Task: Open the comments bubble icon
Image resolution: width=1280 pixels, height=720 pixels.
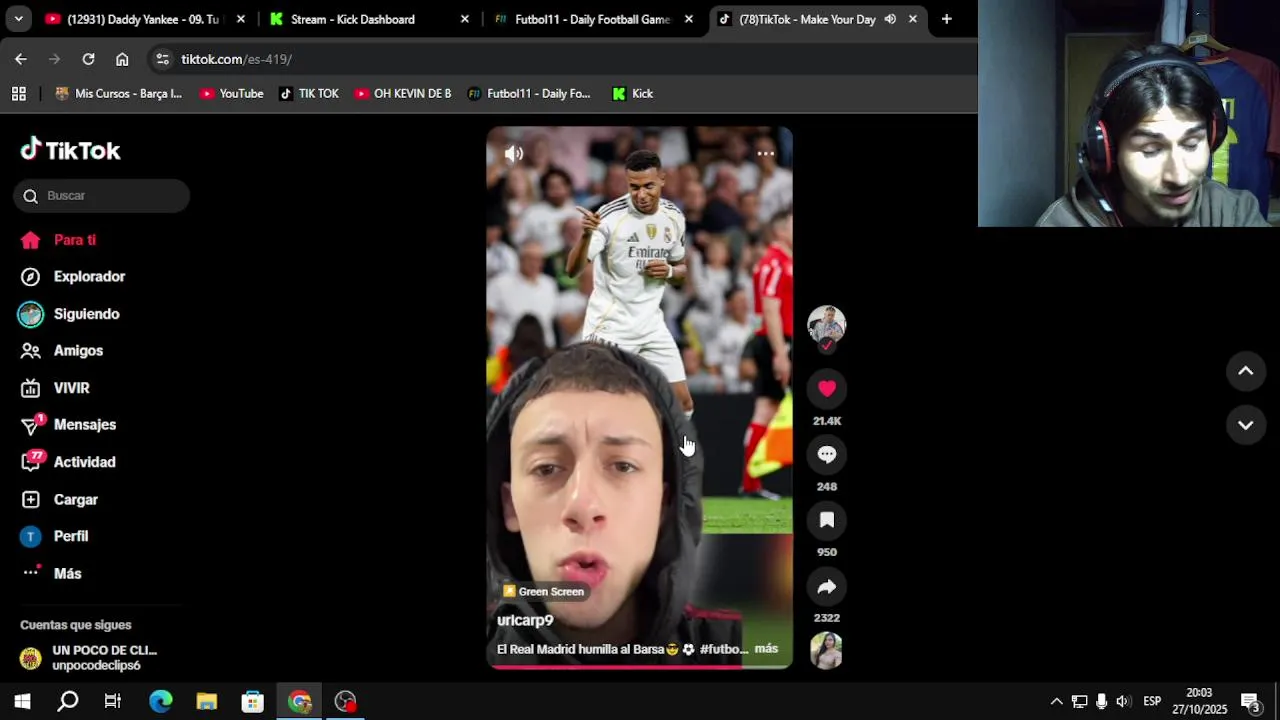Action: pyautogui.click(x=827, y=454)
